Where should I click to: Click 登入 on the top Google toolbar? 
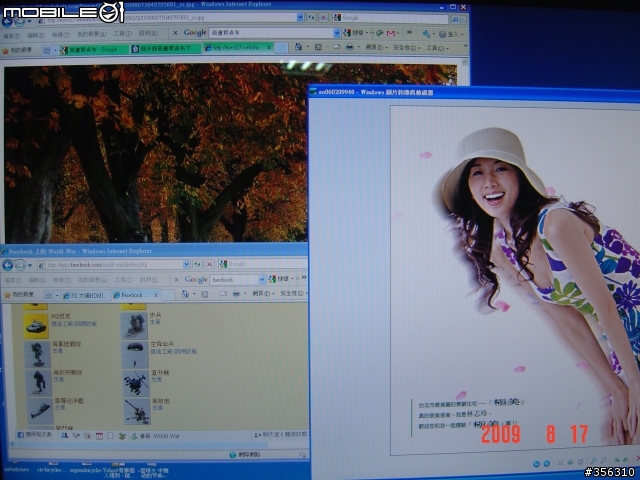449,34
